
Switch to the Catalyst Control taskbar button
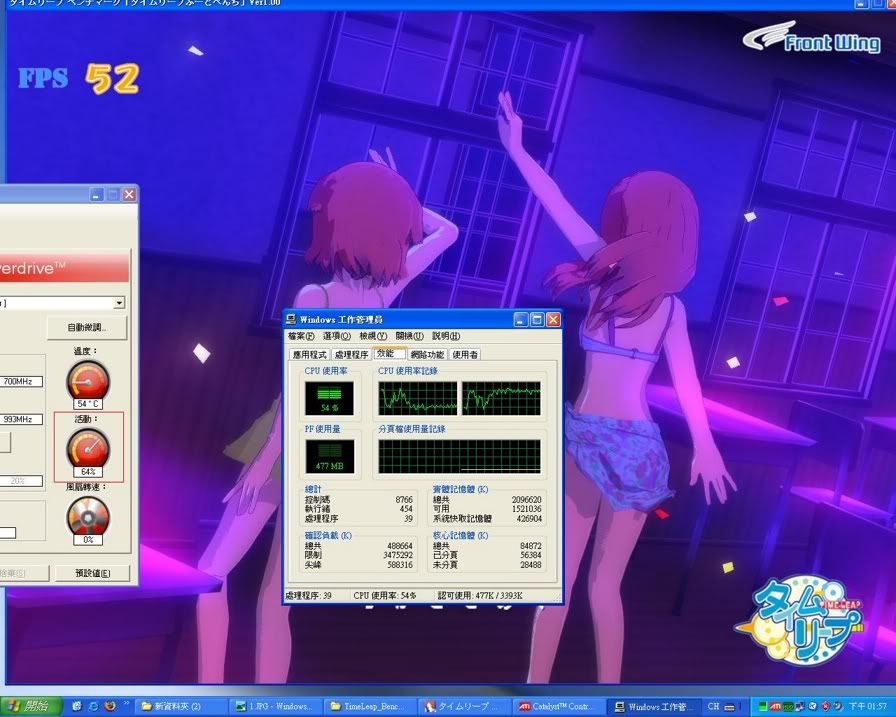click(x=558, y=707)
